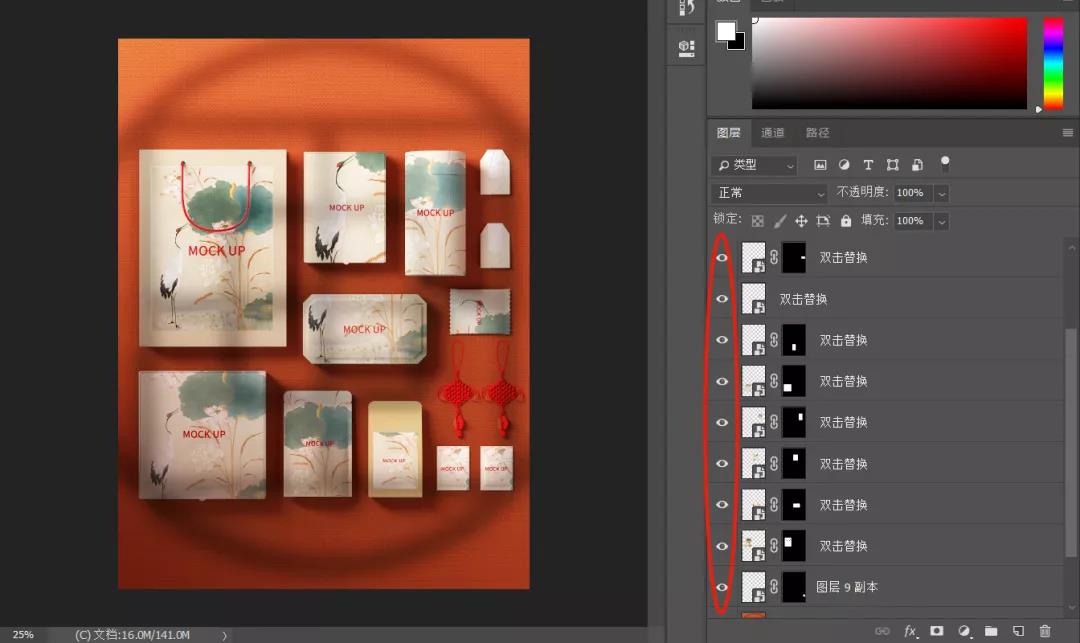This screenshot has width=1080, height=643.
Task: Toggle the layer filter on/off switch
Action: tap(944, 163)
